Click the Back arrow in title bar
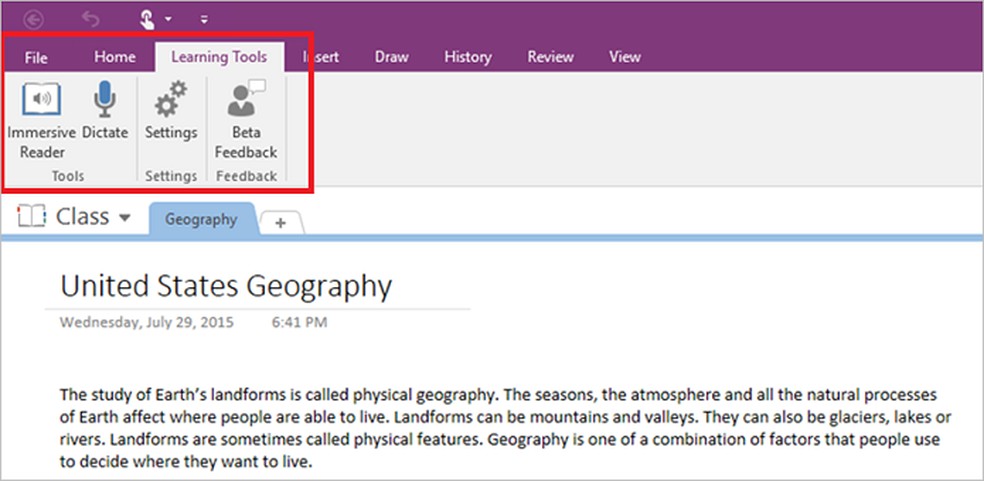This screenshot has width=984, height=481. (x=35, y=18)
